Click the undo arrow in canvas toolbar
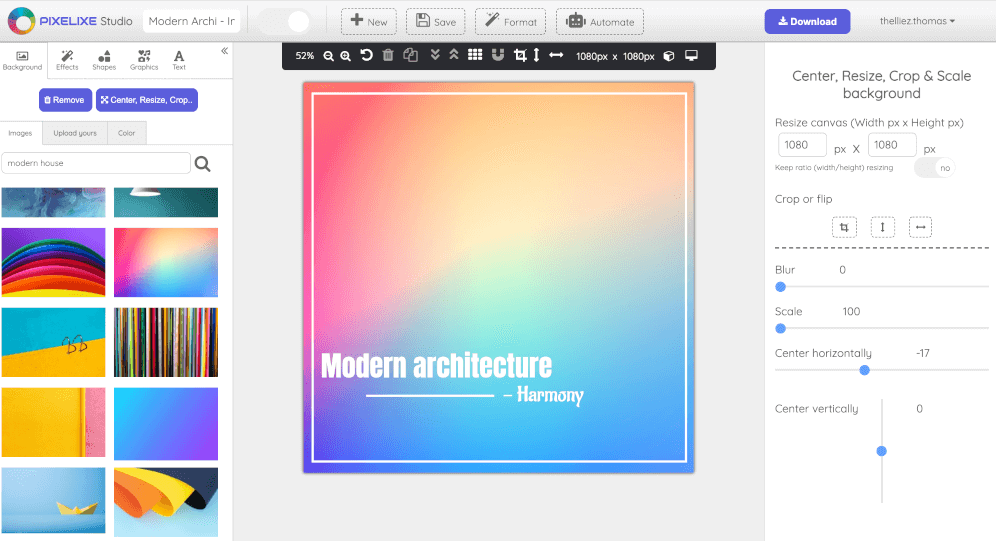Image resolution: width=996 pixels, height=543 pixels. point(367,56)
